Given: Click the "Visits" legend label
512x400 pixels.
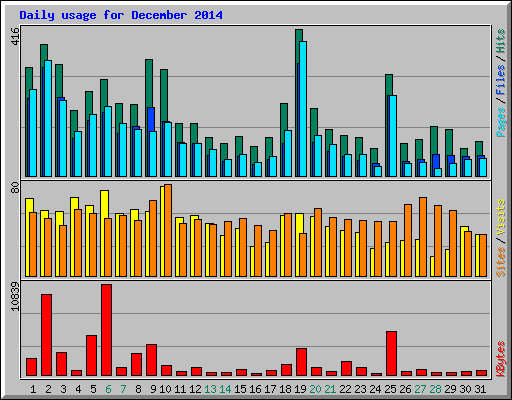Looking at the screenshot, I should click(500, 218).
